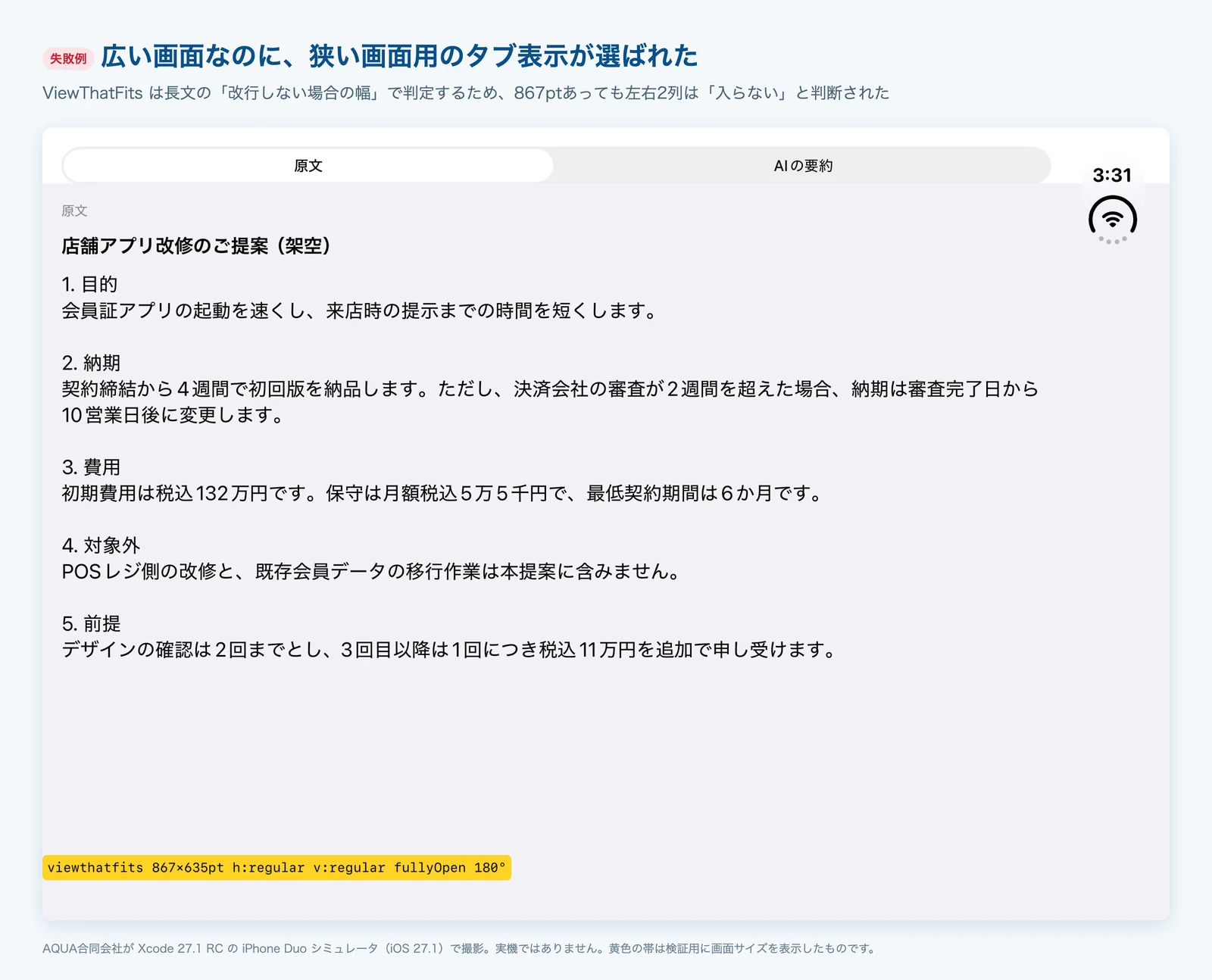Click the small gray 原文 caption
The width and height of the screenshot is (1212, 980).
tap(74, 211)
